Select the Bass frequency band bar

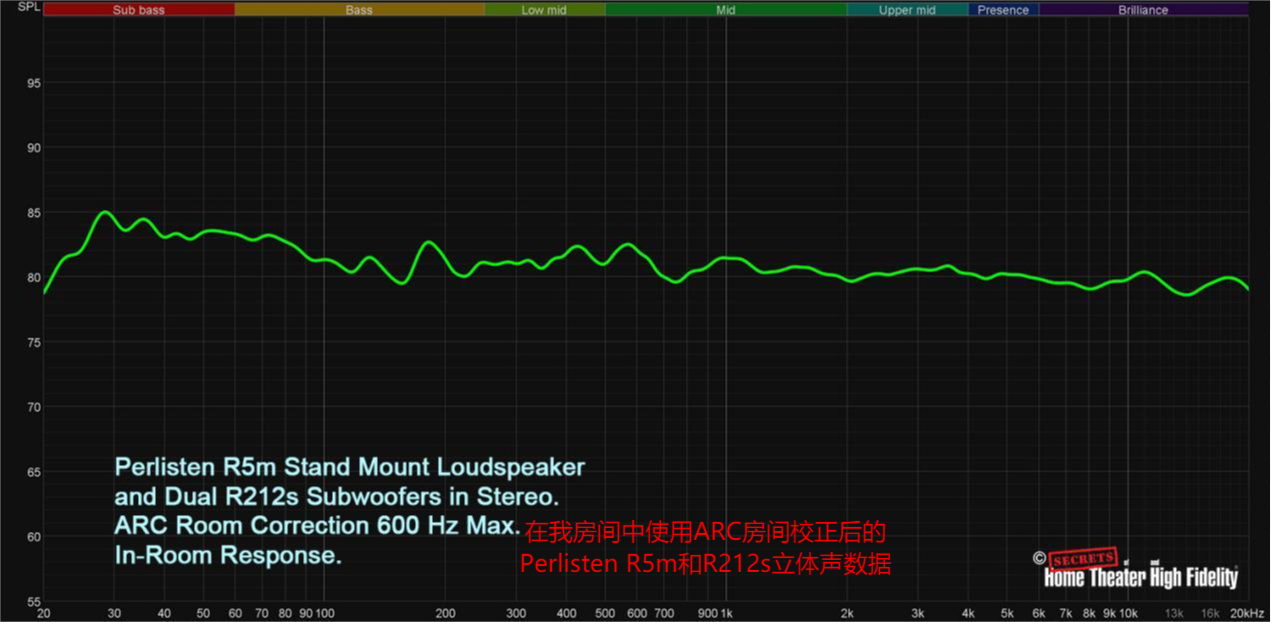pyautogui.click(x=359, y=10)
